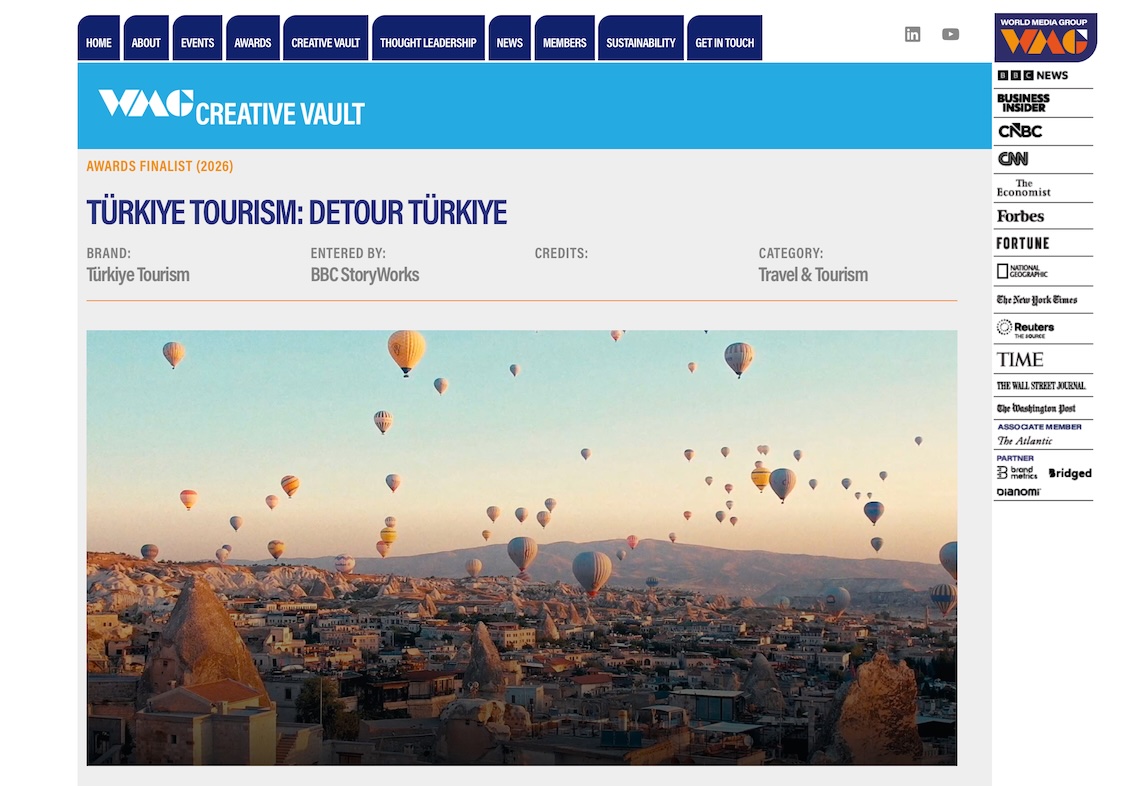The width and height of the screenshot is (1142, 786).
Task: Click the World Media Group logo
Action: pos(1045,37)
